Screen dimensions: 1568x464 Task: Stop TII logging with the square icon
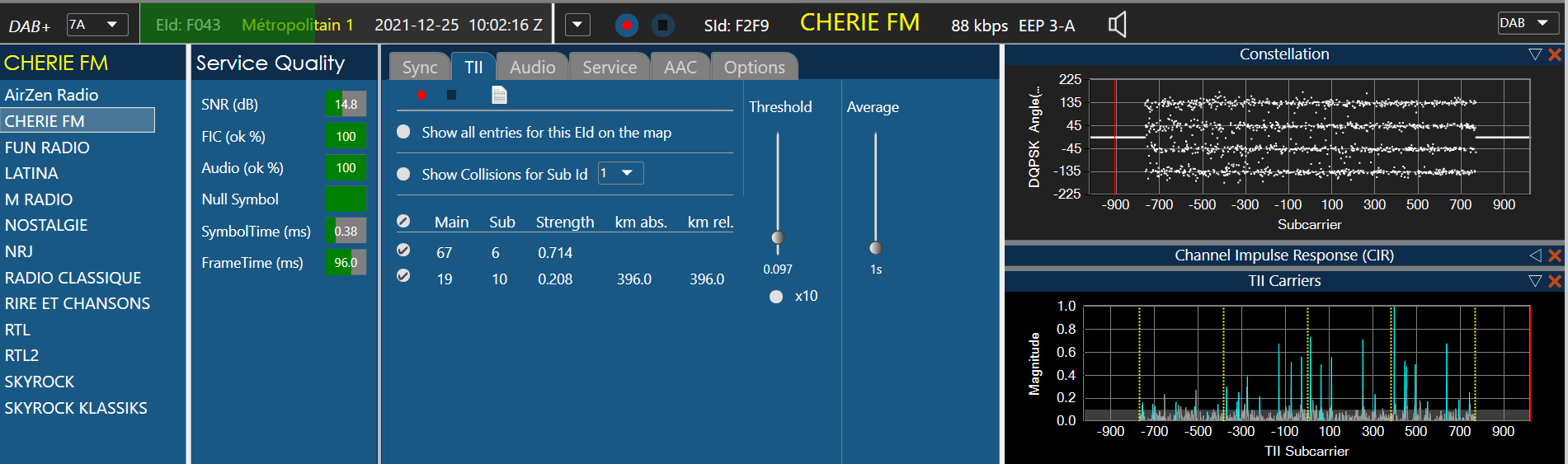[x=451, y=95]
